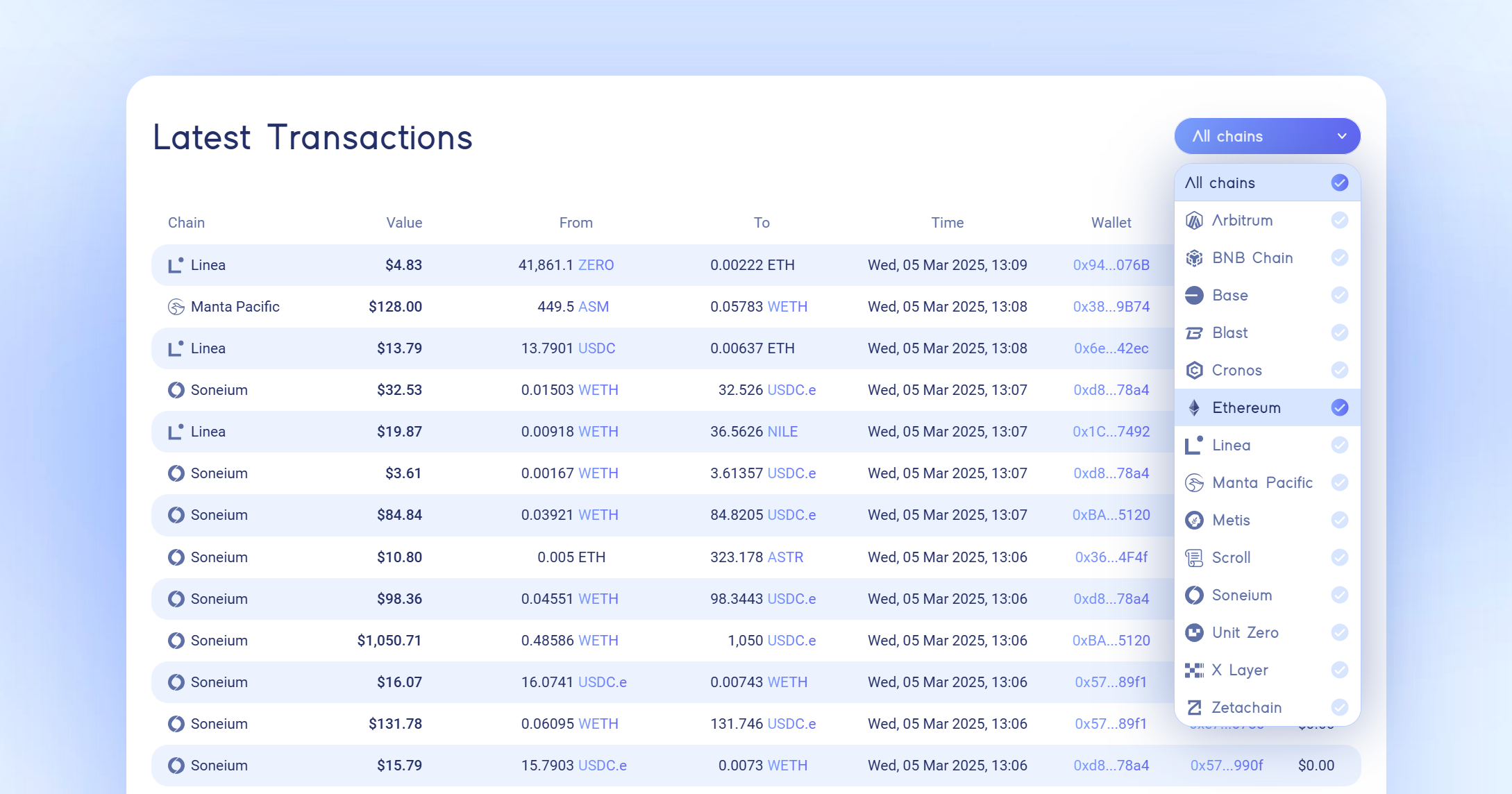Choose Manta Pacific from the dropdown list

[x=1262, y=483]
